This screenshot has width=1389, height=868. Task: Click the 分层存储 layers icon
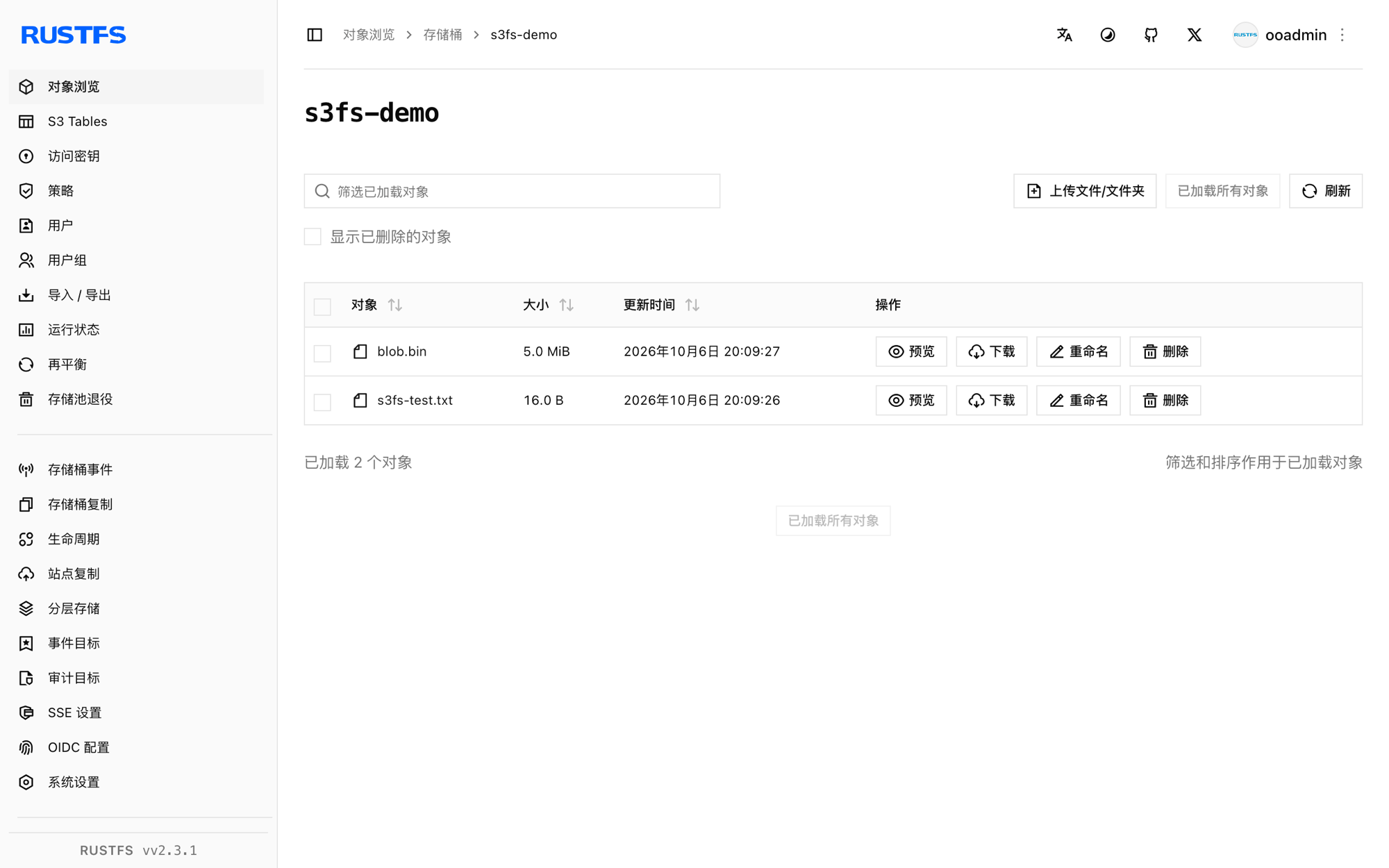[x=26, y=609]
